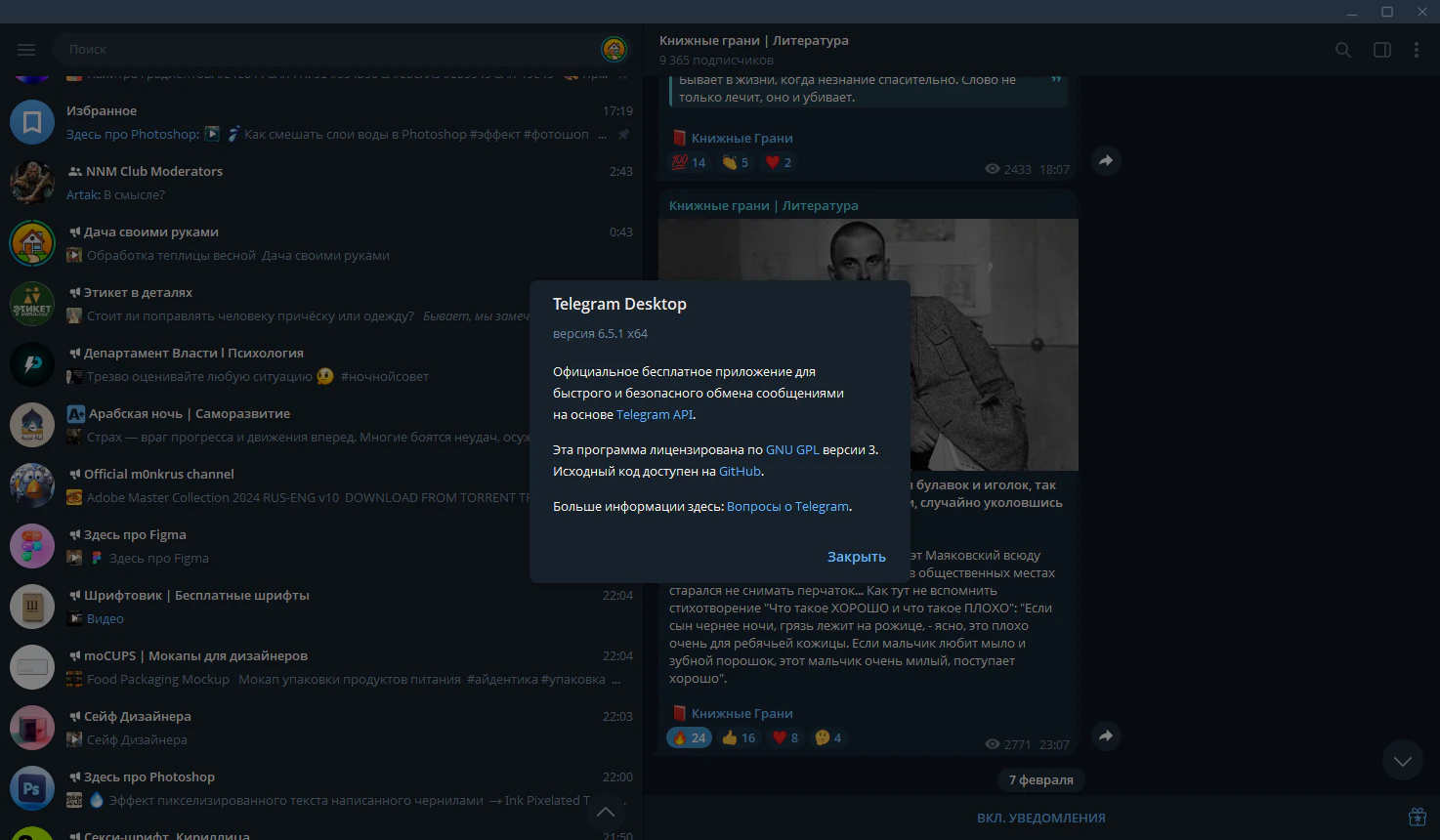Click the search icon in chat header
The image size is (1440, 840).
[1343, 50]
